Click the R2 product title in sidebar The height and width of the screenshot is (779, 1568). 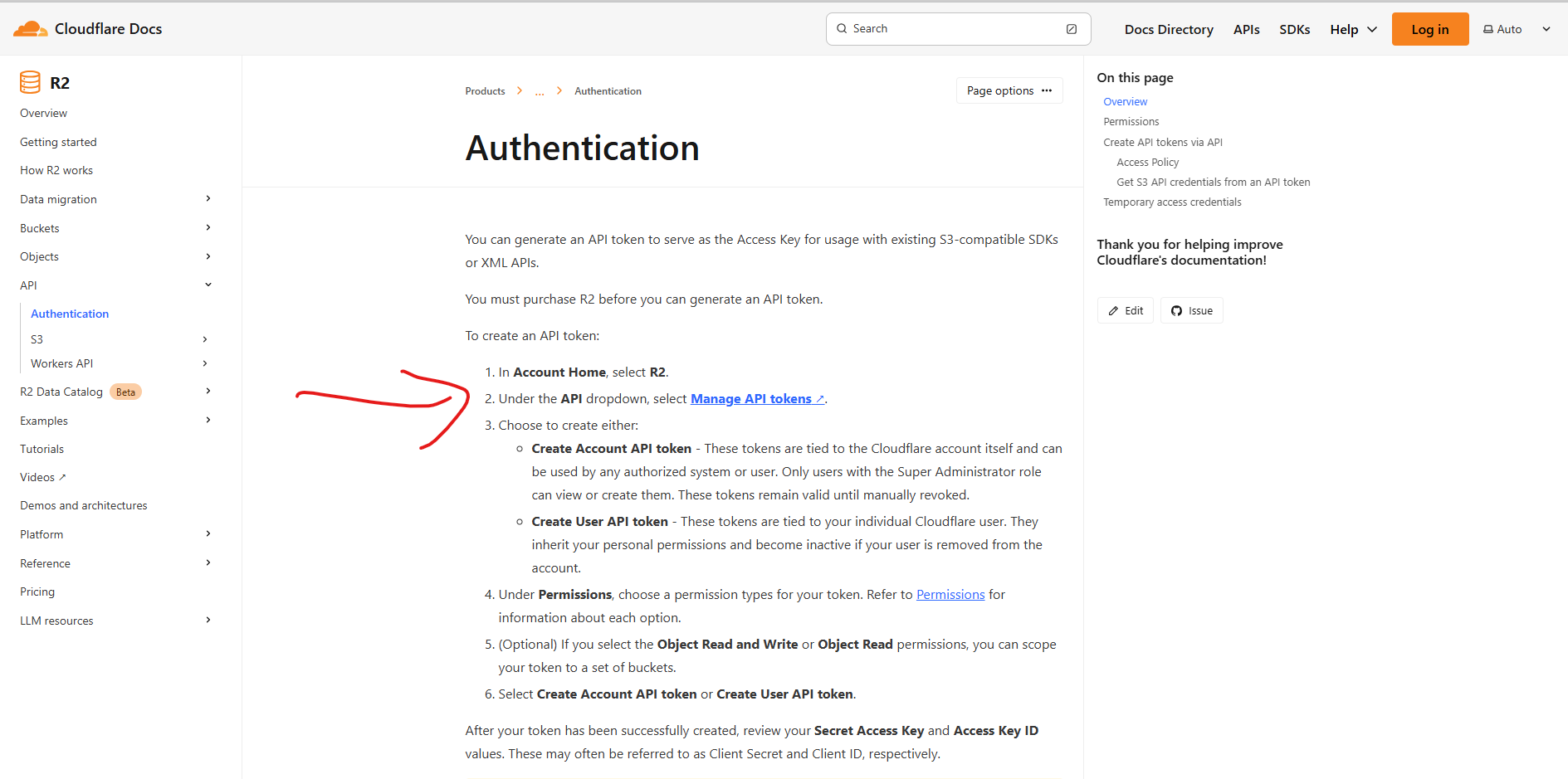(60, 83)
